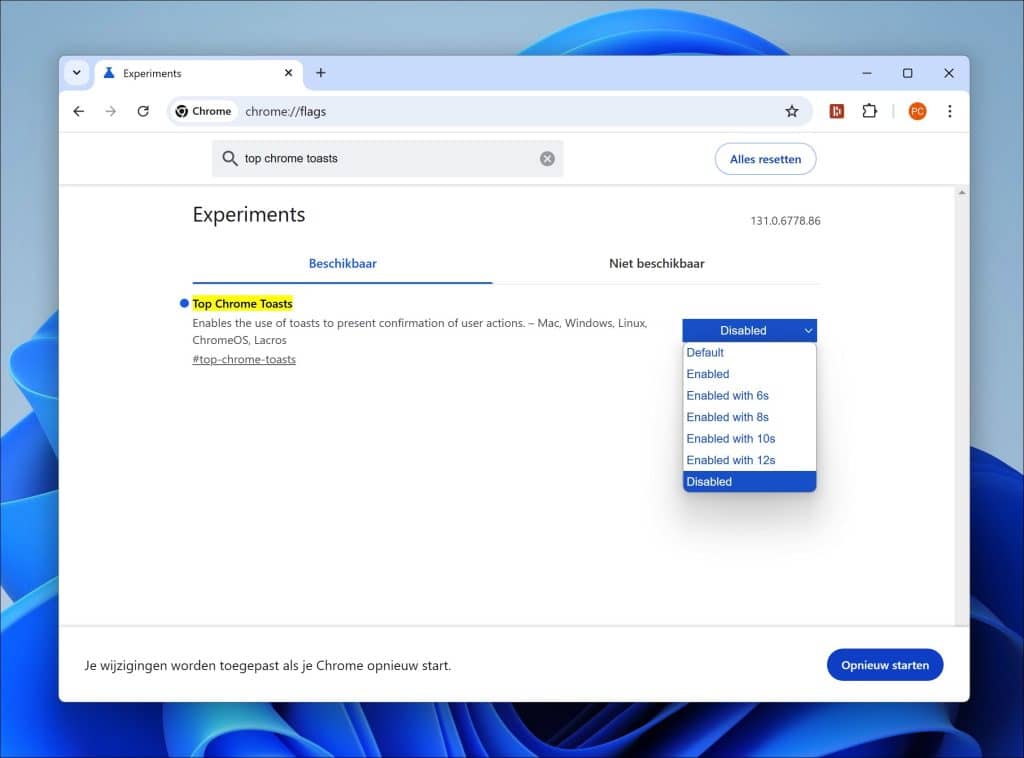Reload the page

[x=143, y=111]
